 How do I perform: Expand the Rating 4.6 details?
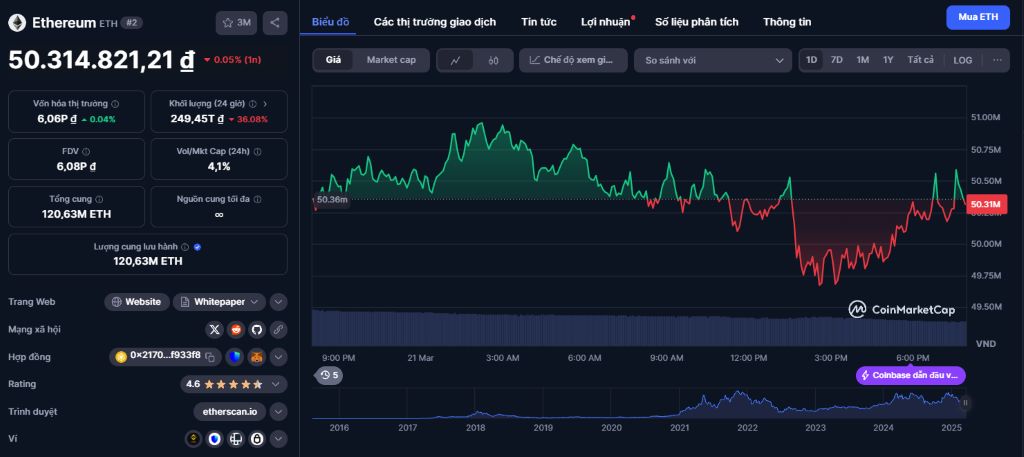point(234,385)
